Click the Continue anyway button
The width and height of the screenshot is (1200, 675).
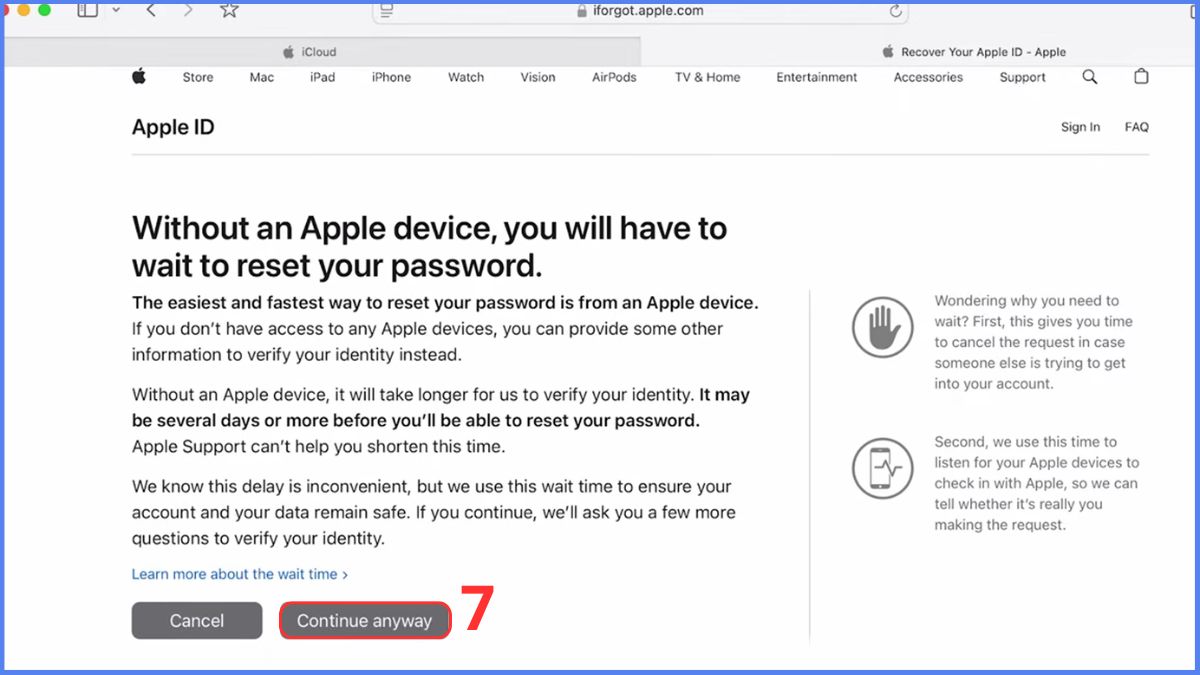pos(364,621)
